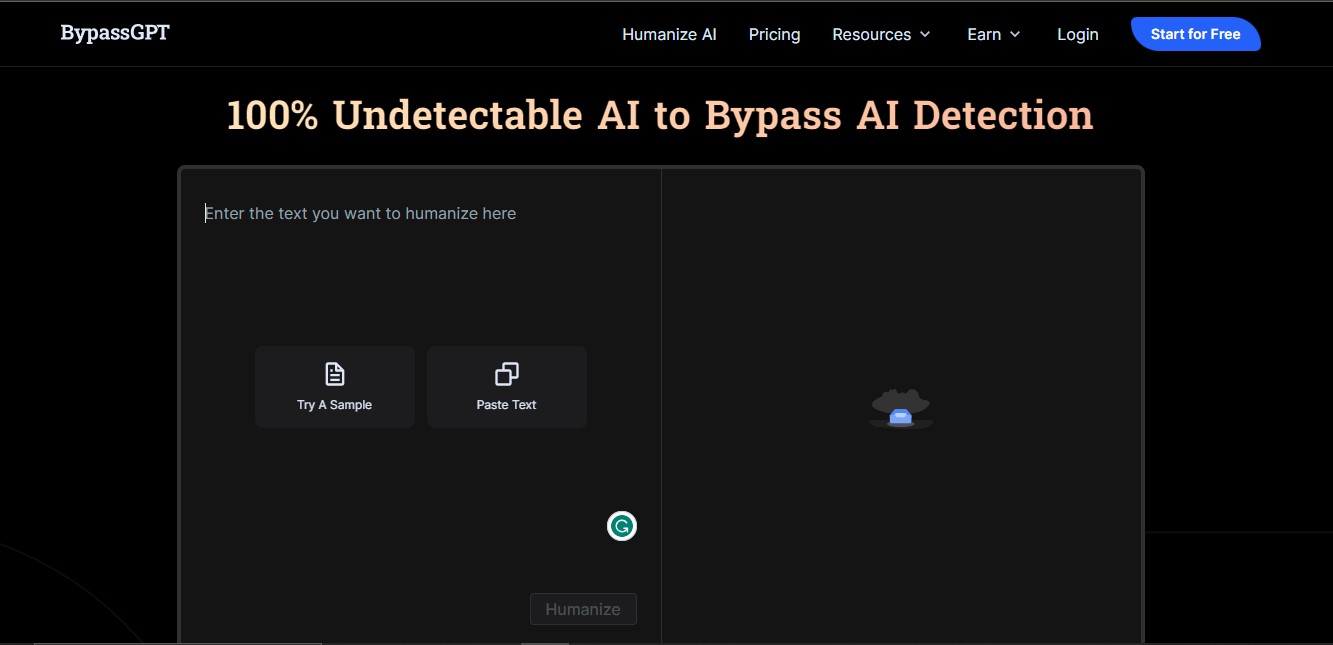Click the Paste Text label

[x=506, y=405]
